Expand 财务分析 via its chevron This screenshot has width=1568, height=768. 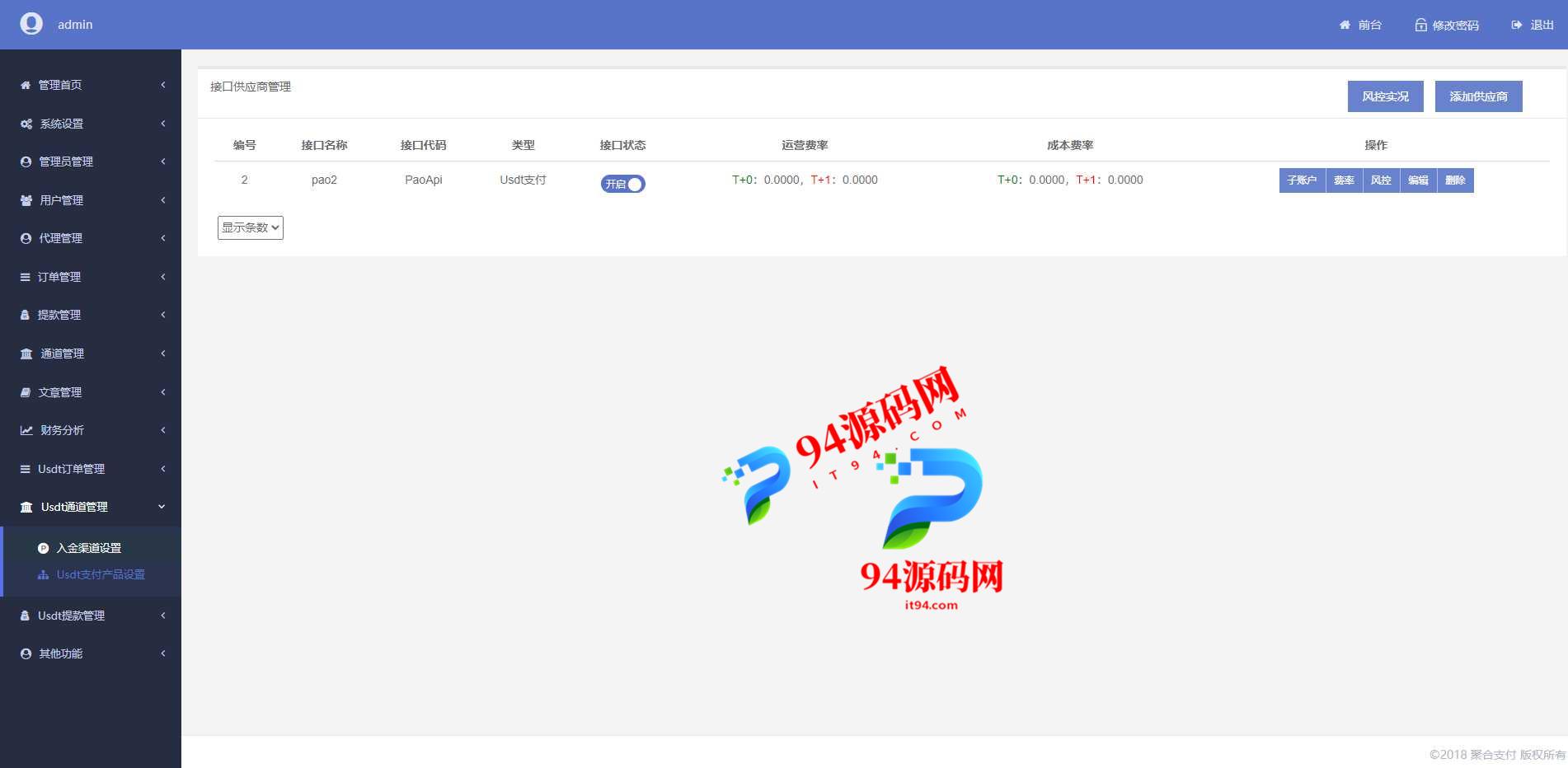coord(163,430)
